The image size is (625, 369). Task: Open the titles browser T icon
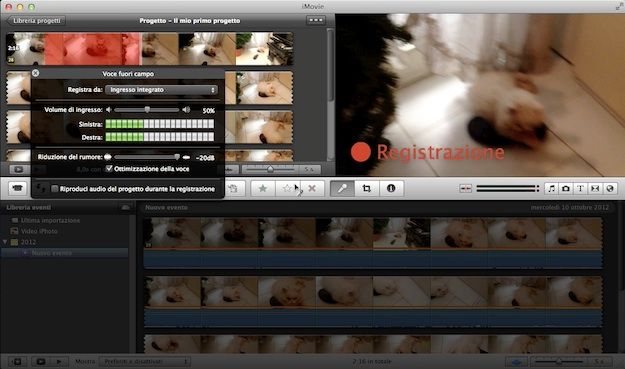pyautogui.click(x=580, y=188)
